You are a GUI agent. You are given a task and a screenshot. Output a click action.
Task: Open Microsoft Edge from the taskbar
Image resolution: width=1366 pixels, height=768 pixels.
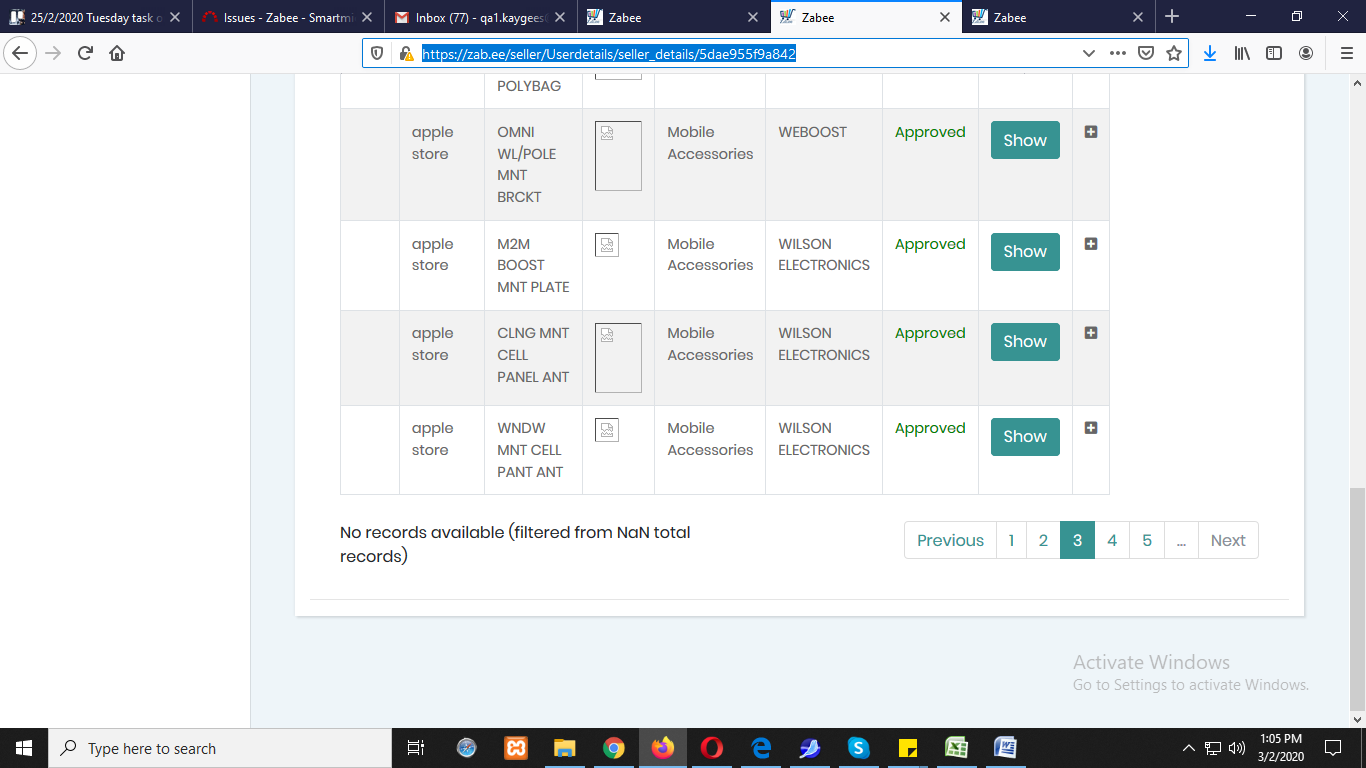(x=761, y=748)
